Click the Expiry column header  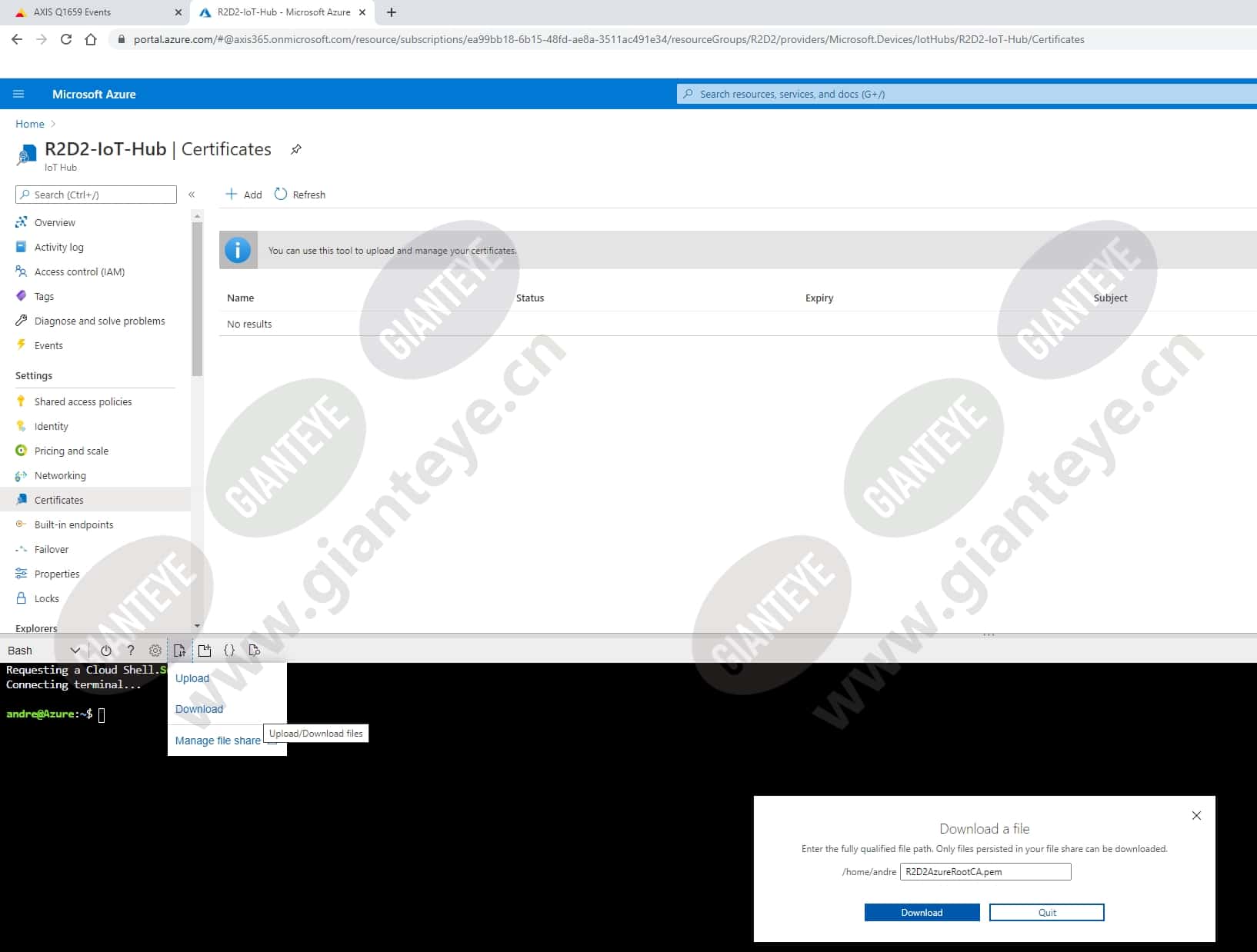[819, 298]
